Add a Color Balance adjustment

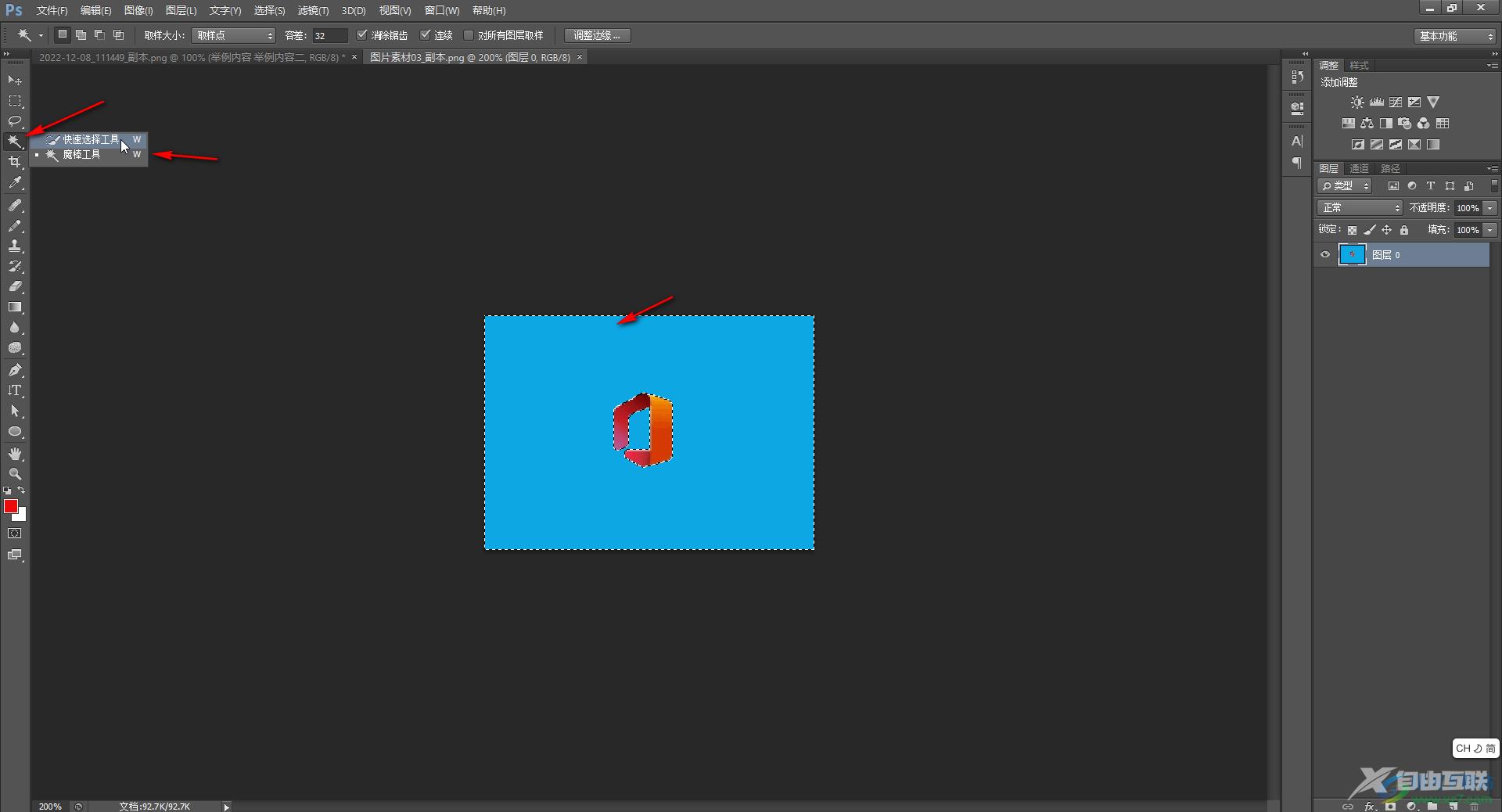tap(1367, 124)
